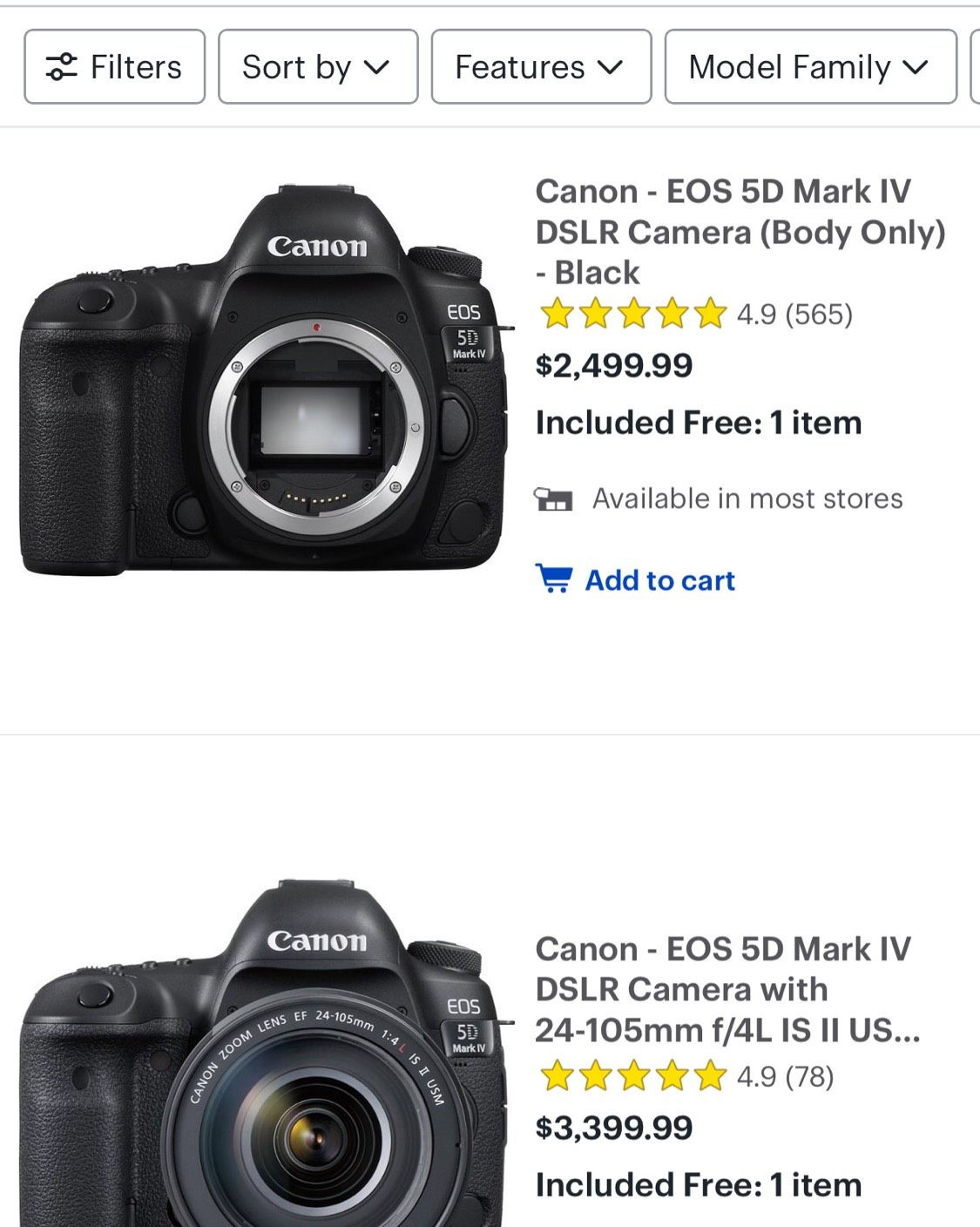Image resolution: width=980 pixels, height=1227 pixels.
Task: Click the star rating with 565 reviews
Action: pos(632,314)
